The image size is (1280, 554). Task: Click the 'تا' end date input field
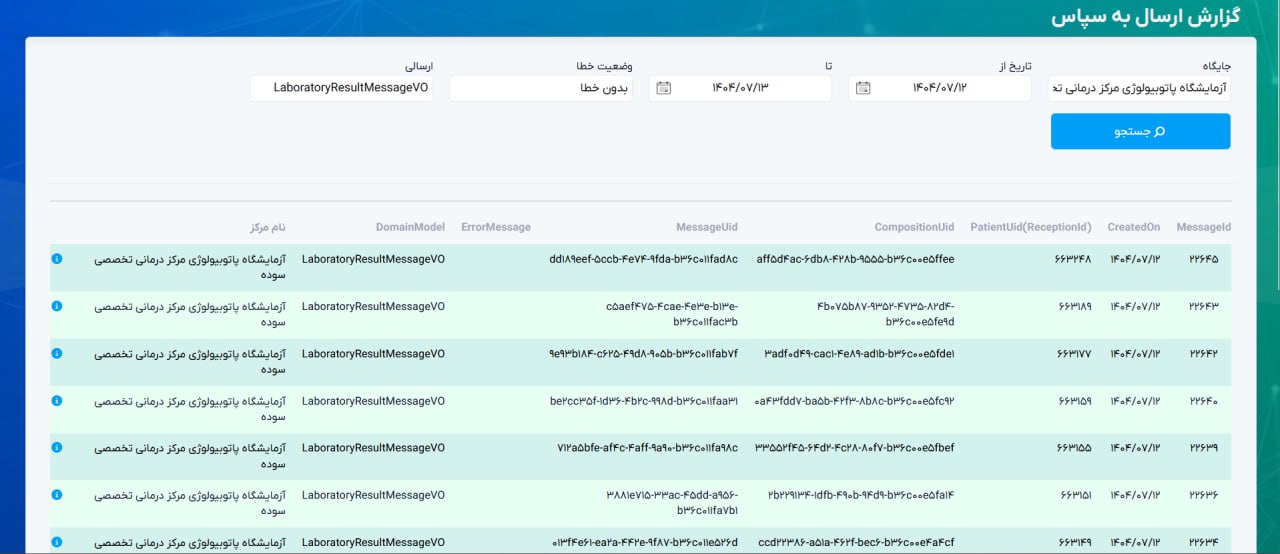750,88
